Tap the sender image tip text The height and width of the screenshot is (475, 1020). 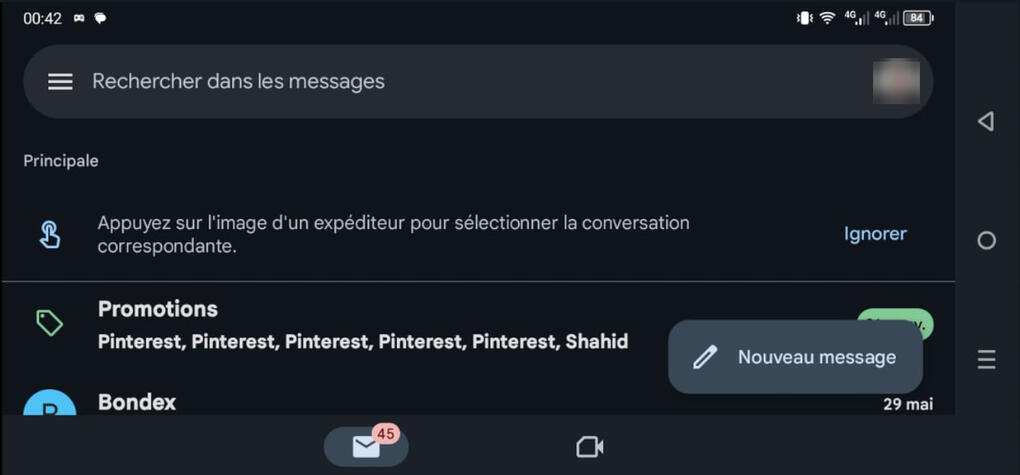click(x=393, y=234)
